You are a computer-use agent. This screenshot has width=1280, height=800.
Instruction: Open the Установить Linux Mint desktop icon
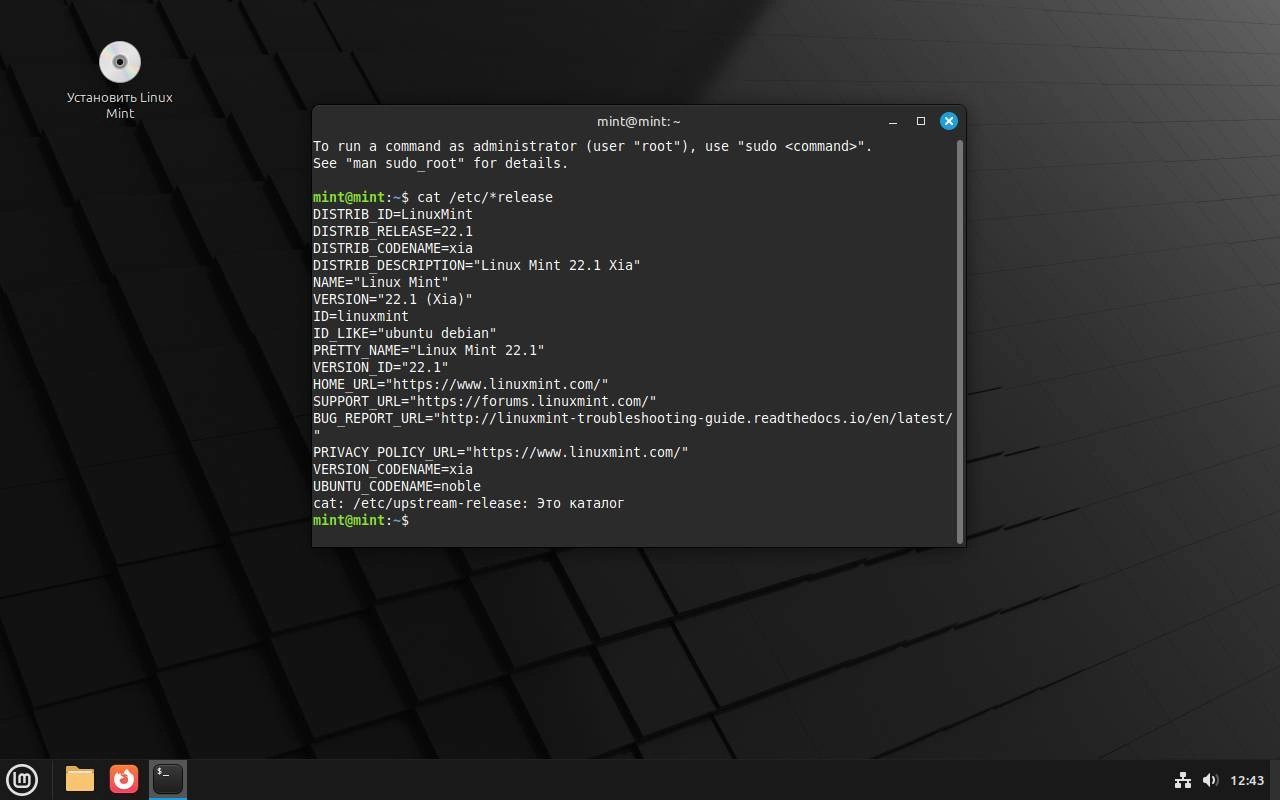120,80
